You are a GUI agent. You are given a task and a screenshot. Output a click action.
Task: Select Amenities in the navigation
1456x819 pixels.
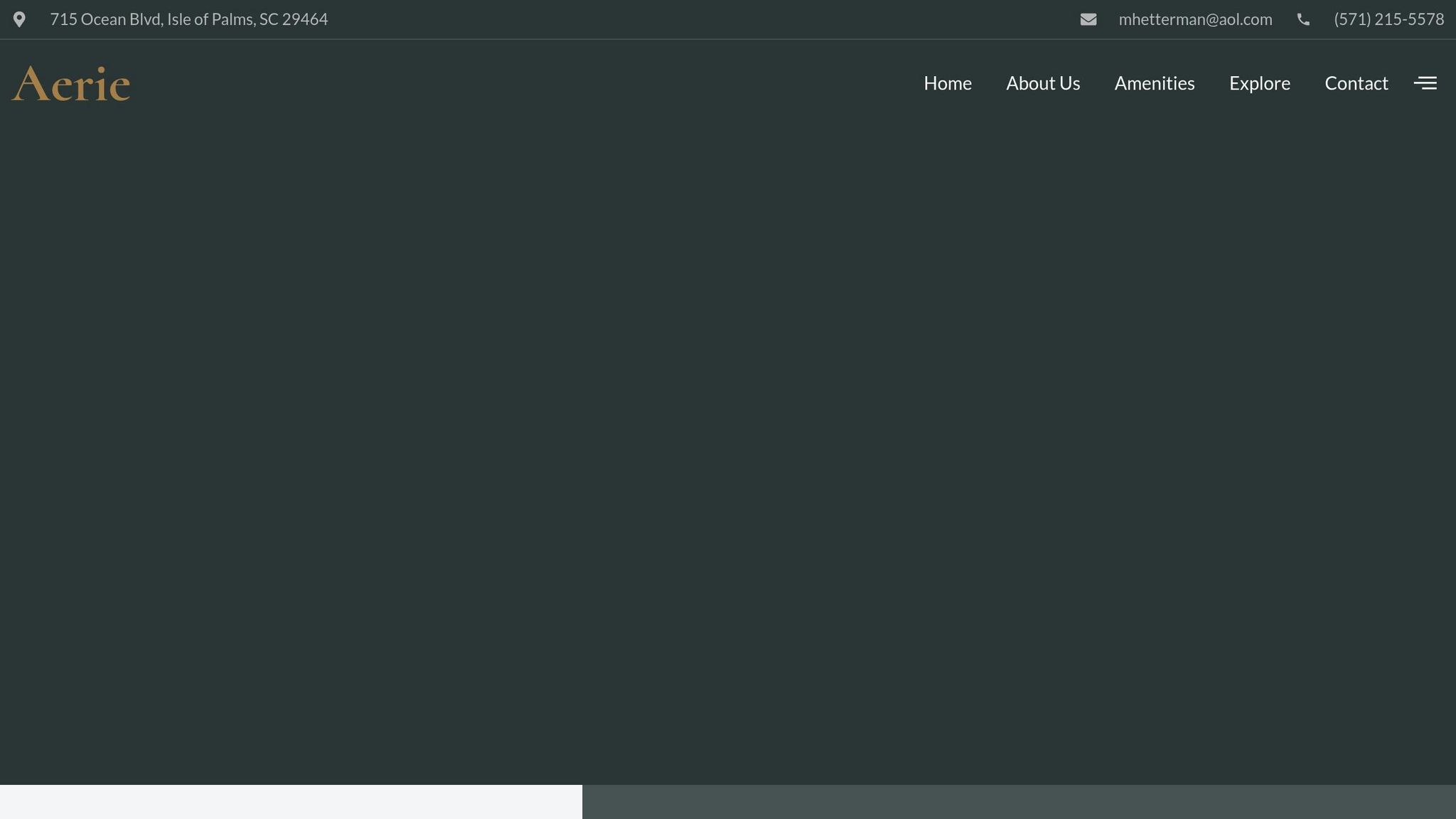1154,83
